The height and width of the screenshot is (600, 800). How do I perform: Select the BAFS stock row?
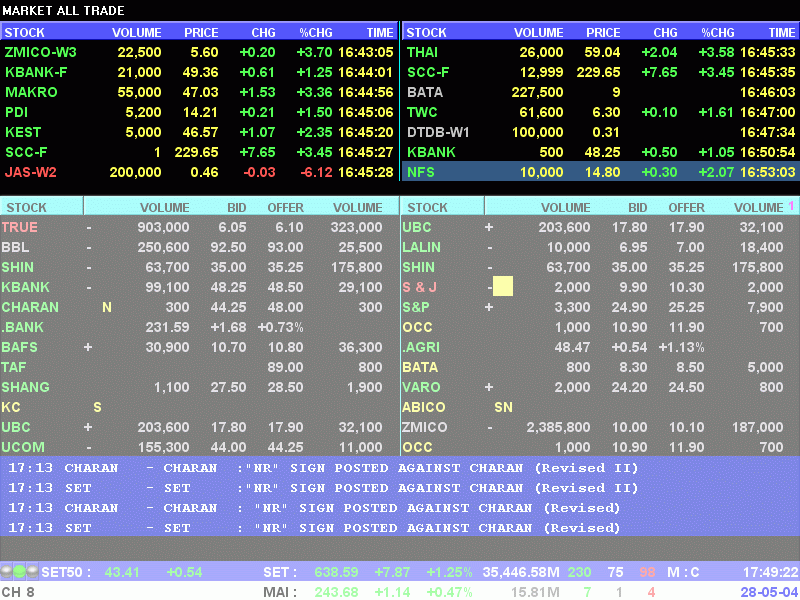(x=199, y=347)
